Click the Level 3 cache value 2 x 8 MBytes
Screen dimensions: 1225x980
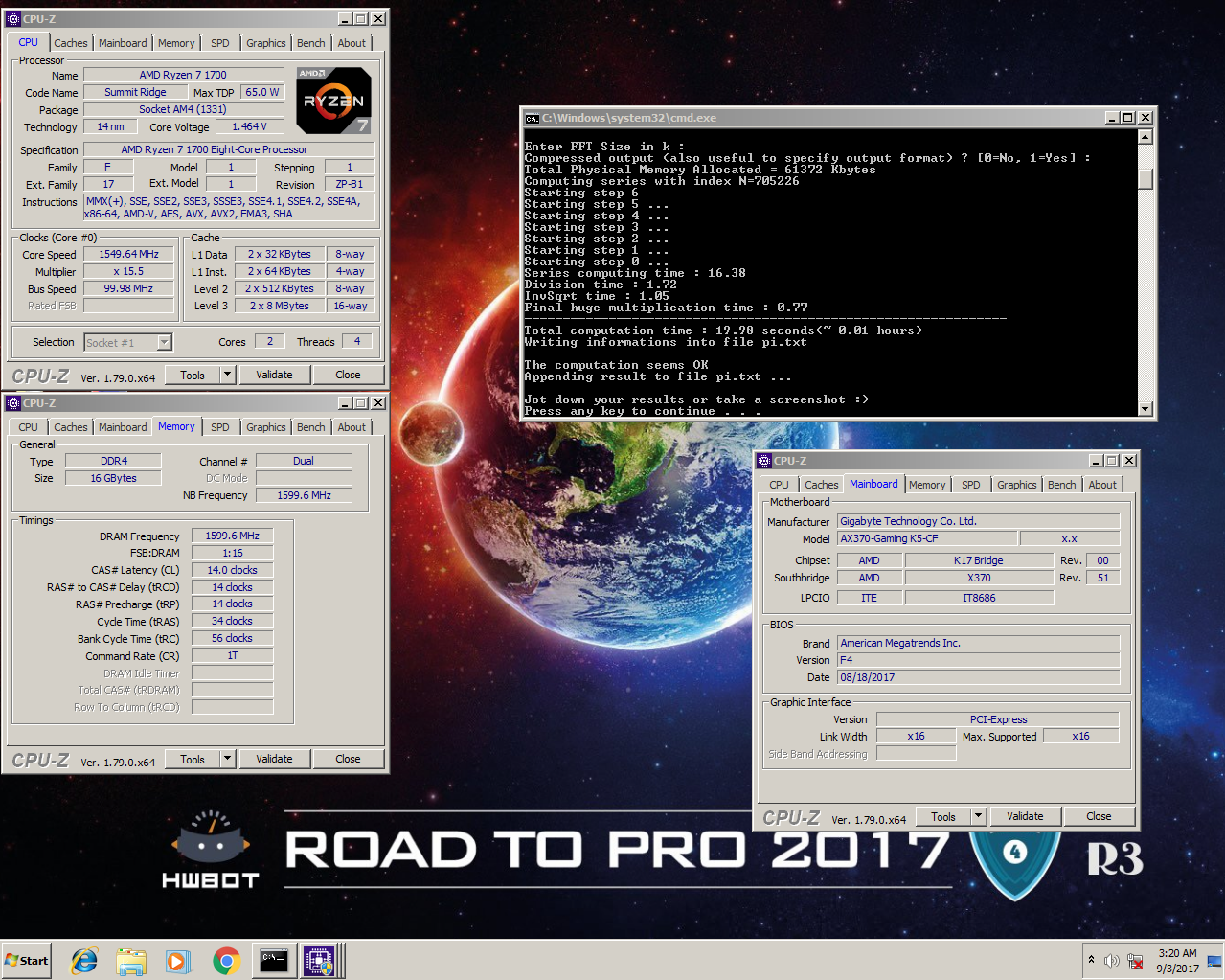coord(279,306)
